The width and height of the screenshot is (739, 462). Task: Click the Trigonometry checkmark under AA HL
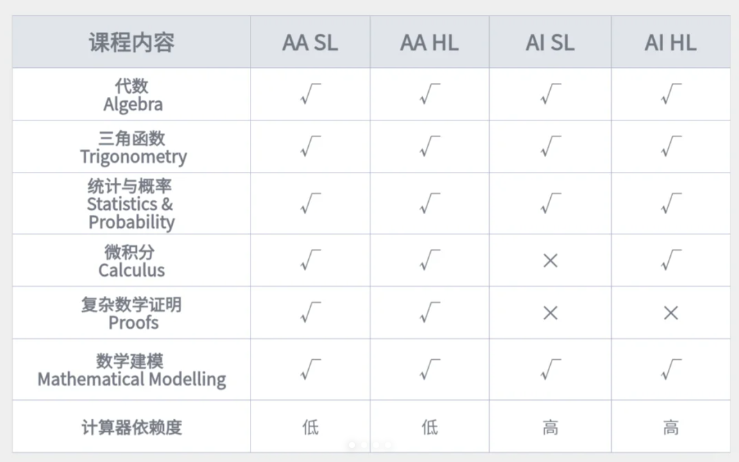(x=430, y=147)
